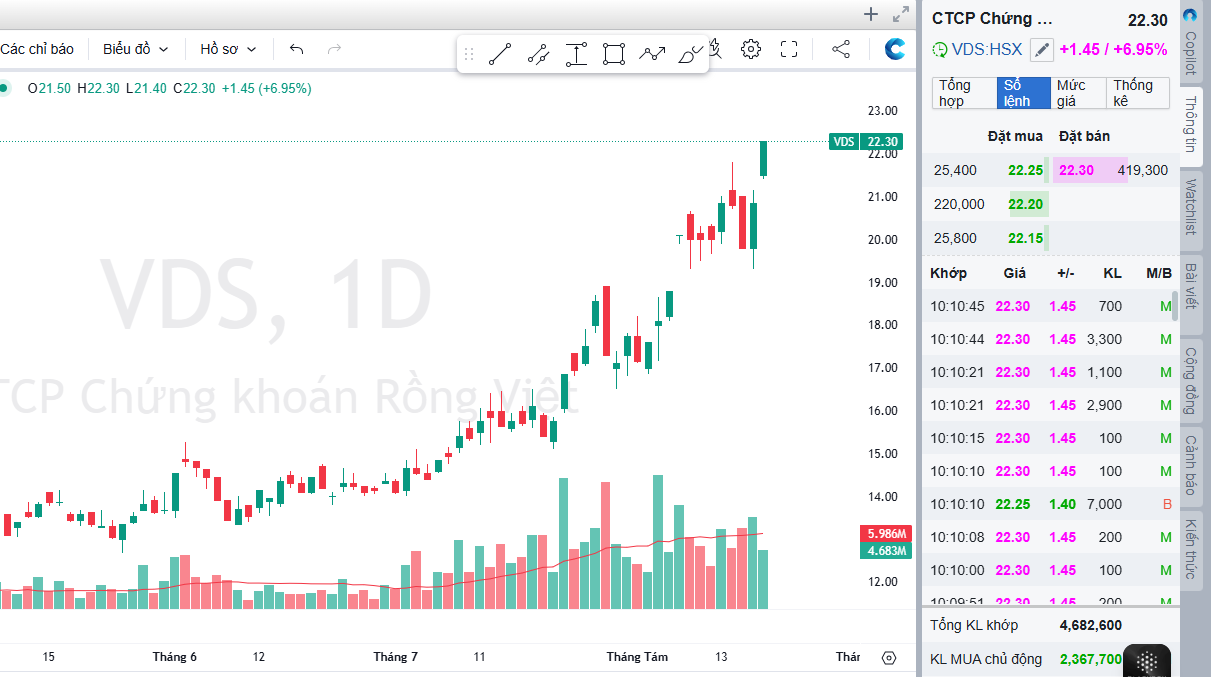This screenshot has width=1211, height=677.
Task: Select the polyline path drawing tool
Action: 652,55
